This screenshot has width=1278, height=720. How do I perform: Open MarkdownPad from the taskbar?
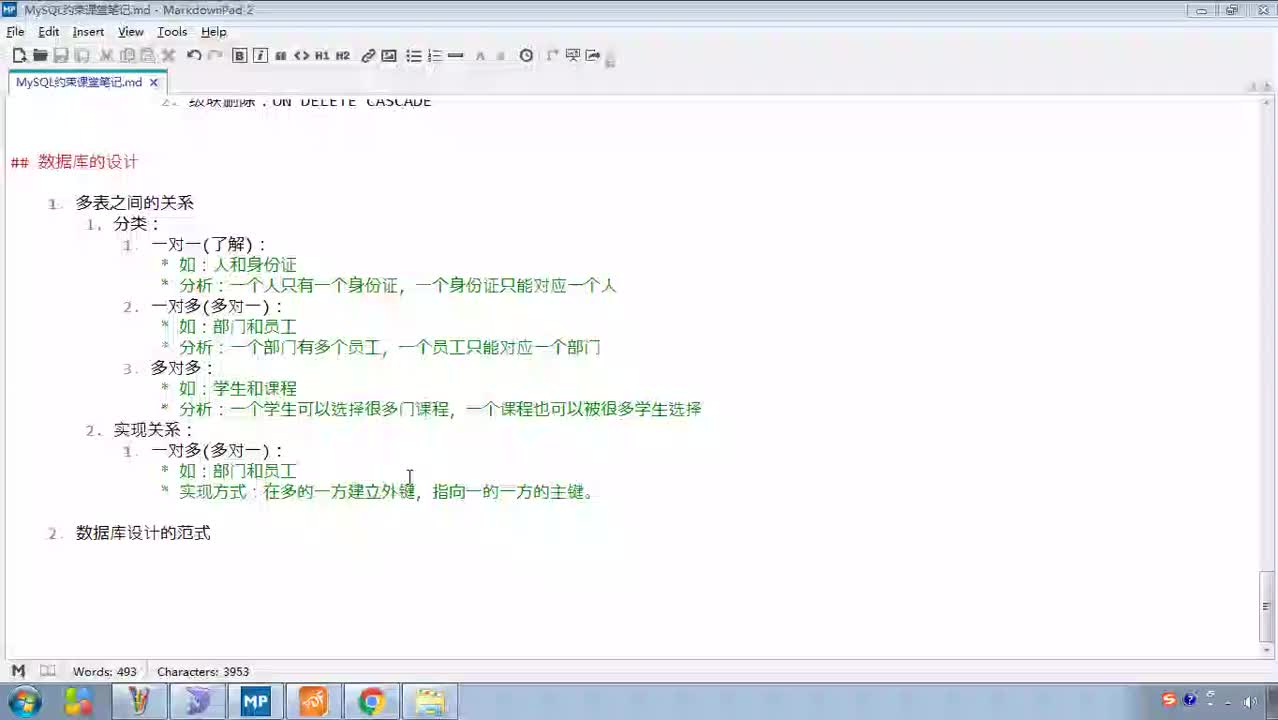(x=255, y=702)
